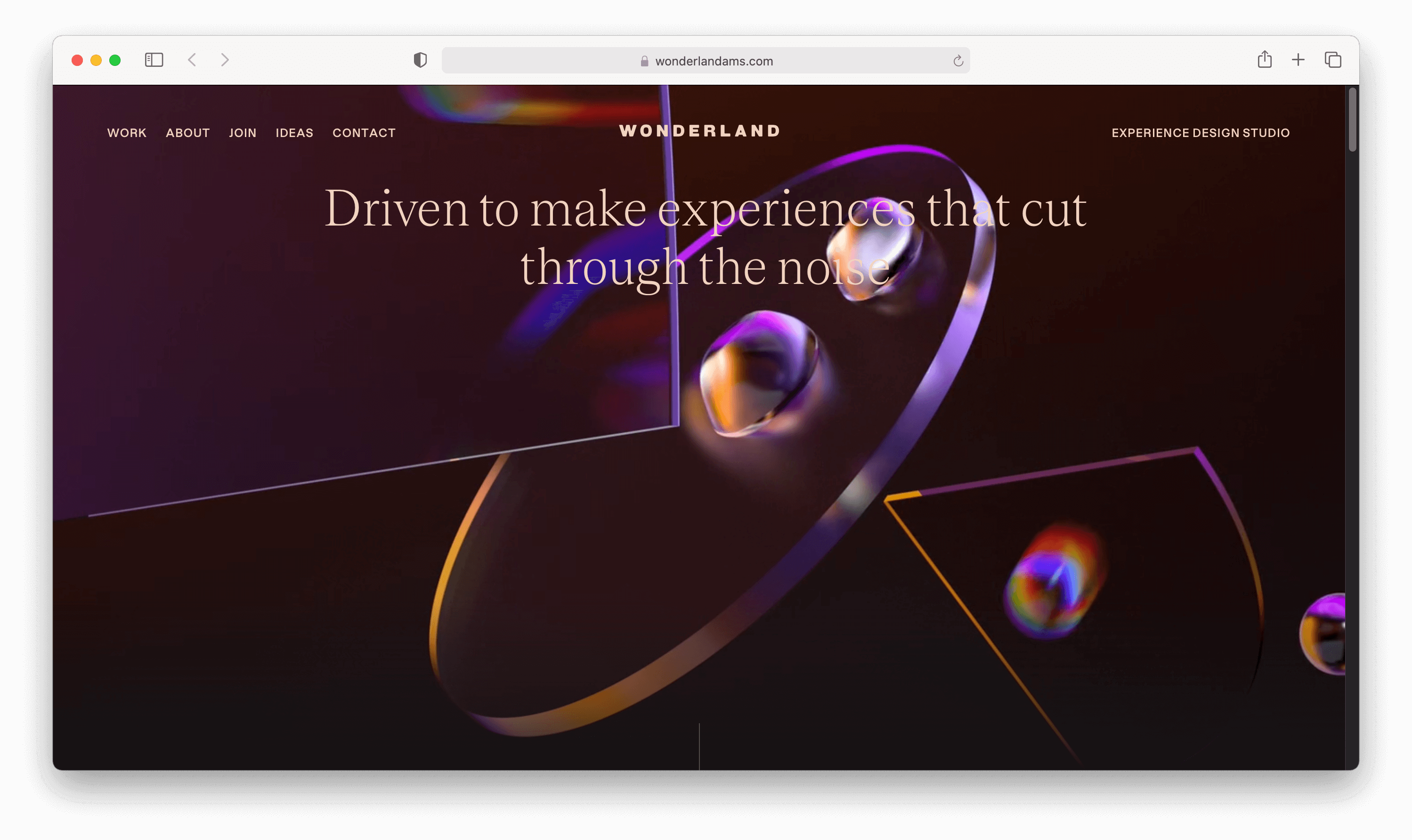Image resolution: width=1412 pixels, height=840 pixels.
Task: Navigate to the ABOUT page
Action: 187,133
